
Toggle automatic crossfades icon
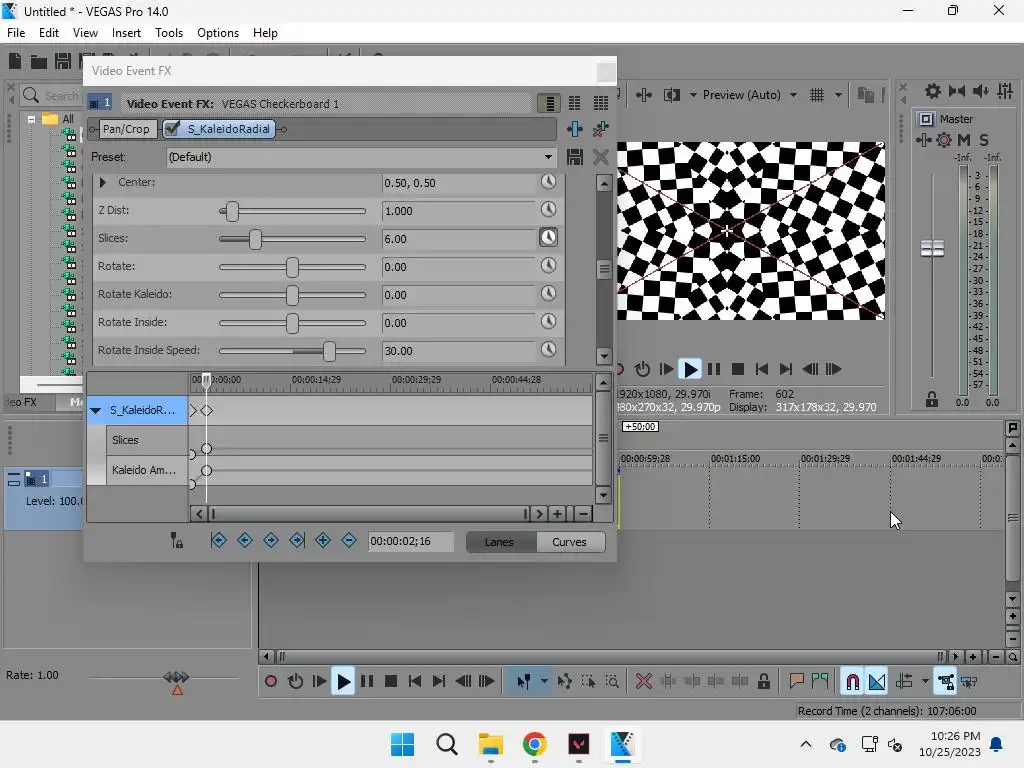click(x=877, y=681)
